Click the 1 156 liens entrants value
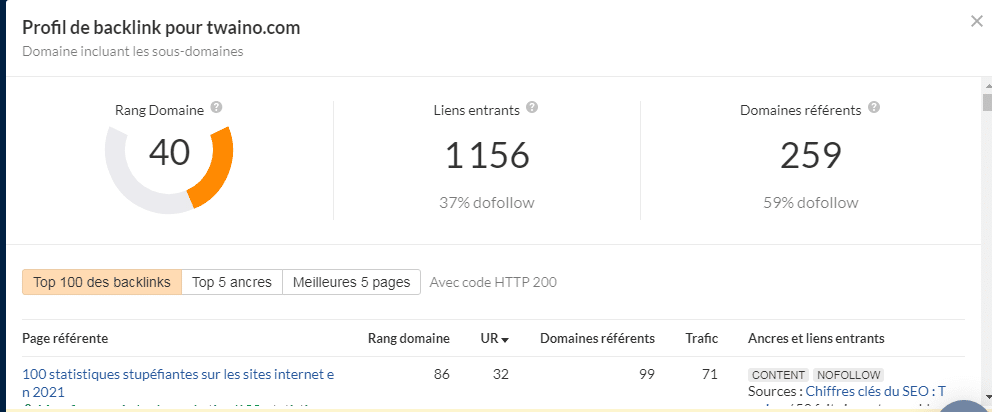The height and width of the screenshot is (412, 992). point(487,155)
